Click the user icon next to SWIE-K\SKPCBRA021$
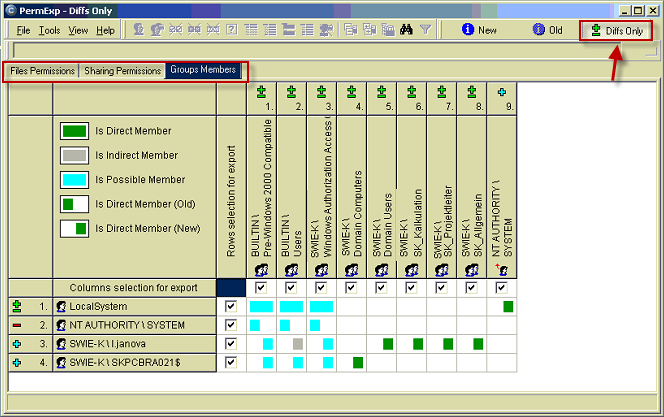The height and width of the screenshot is (417, 664). pyautogui.click(x=61, y=363)
